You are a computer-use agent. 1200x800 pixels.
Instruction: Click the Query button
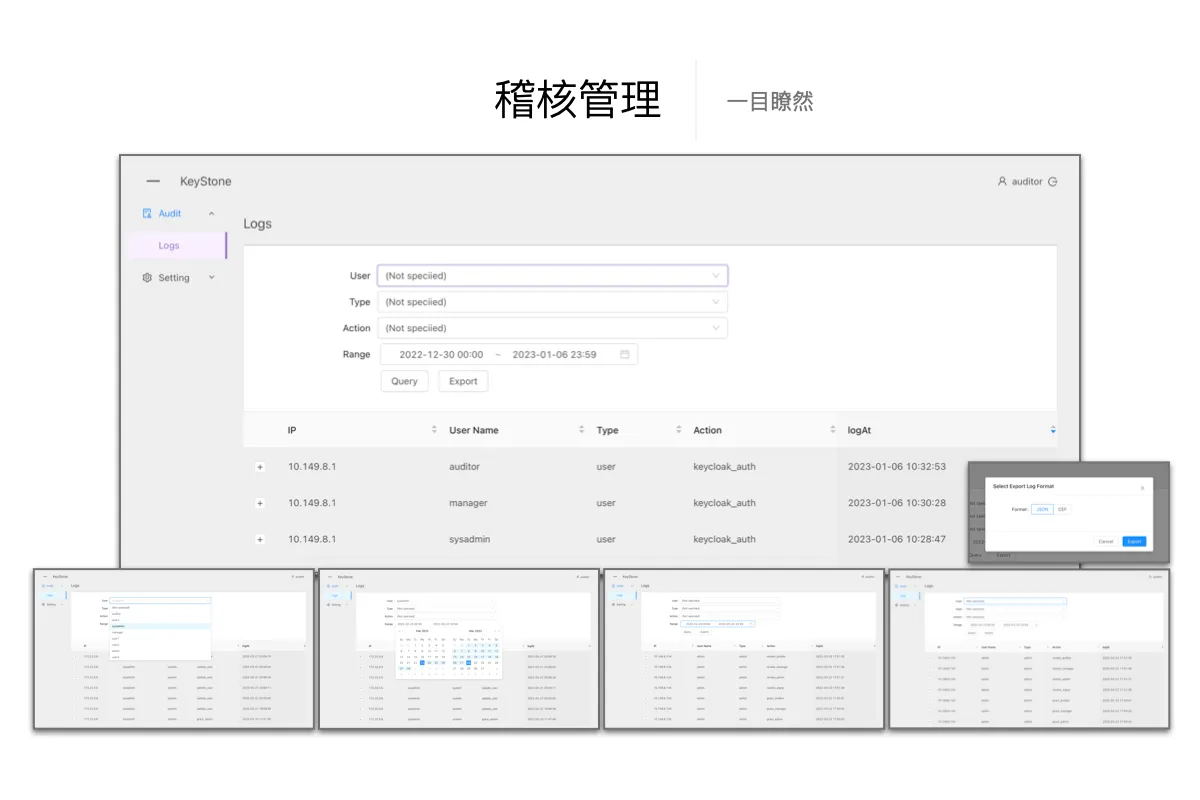click(404, 381)
